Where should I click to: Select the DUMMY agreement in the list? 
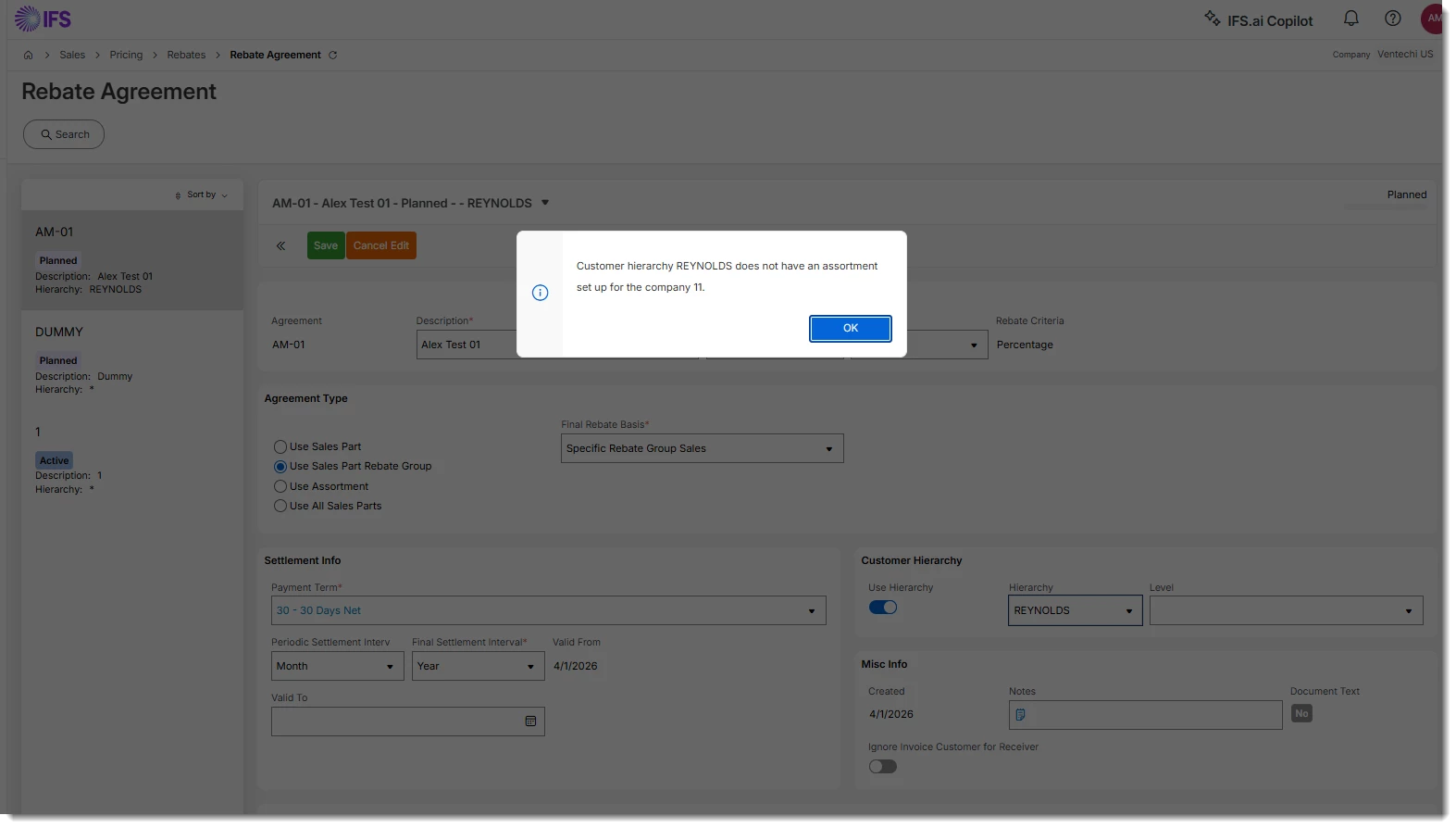pyautogui.click(x=132, y=360)
